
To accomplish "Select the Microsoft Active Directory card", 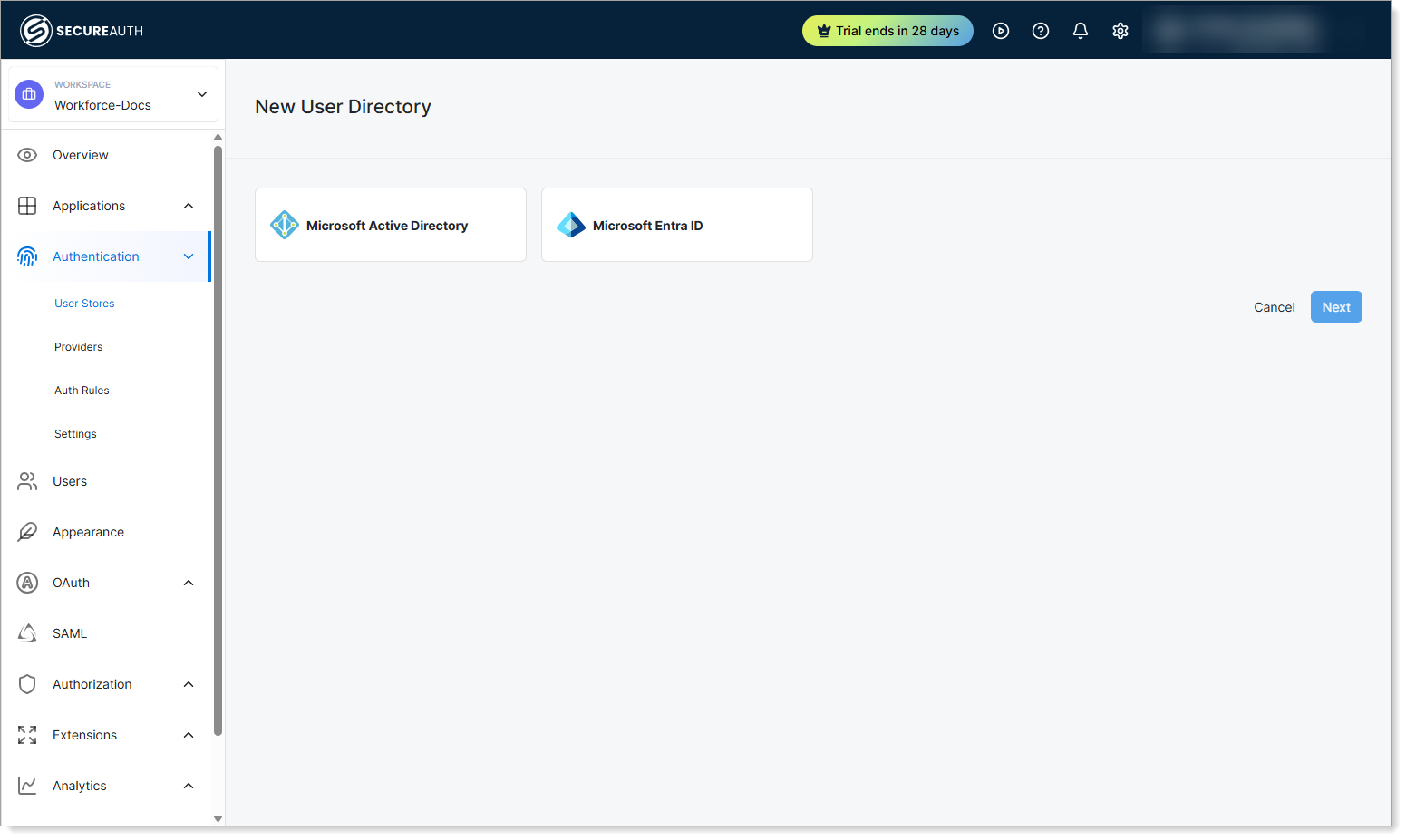I will [x=391, y=225].
